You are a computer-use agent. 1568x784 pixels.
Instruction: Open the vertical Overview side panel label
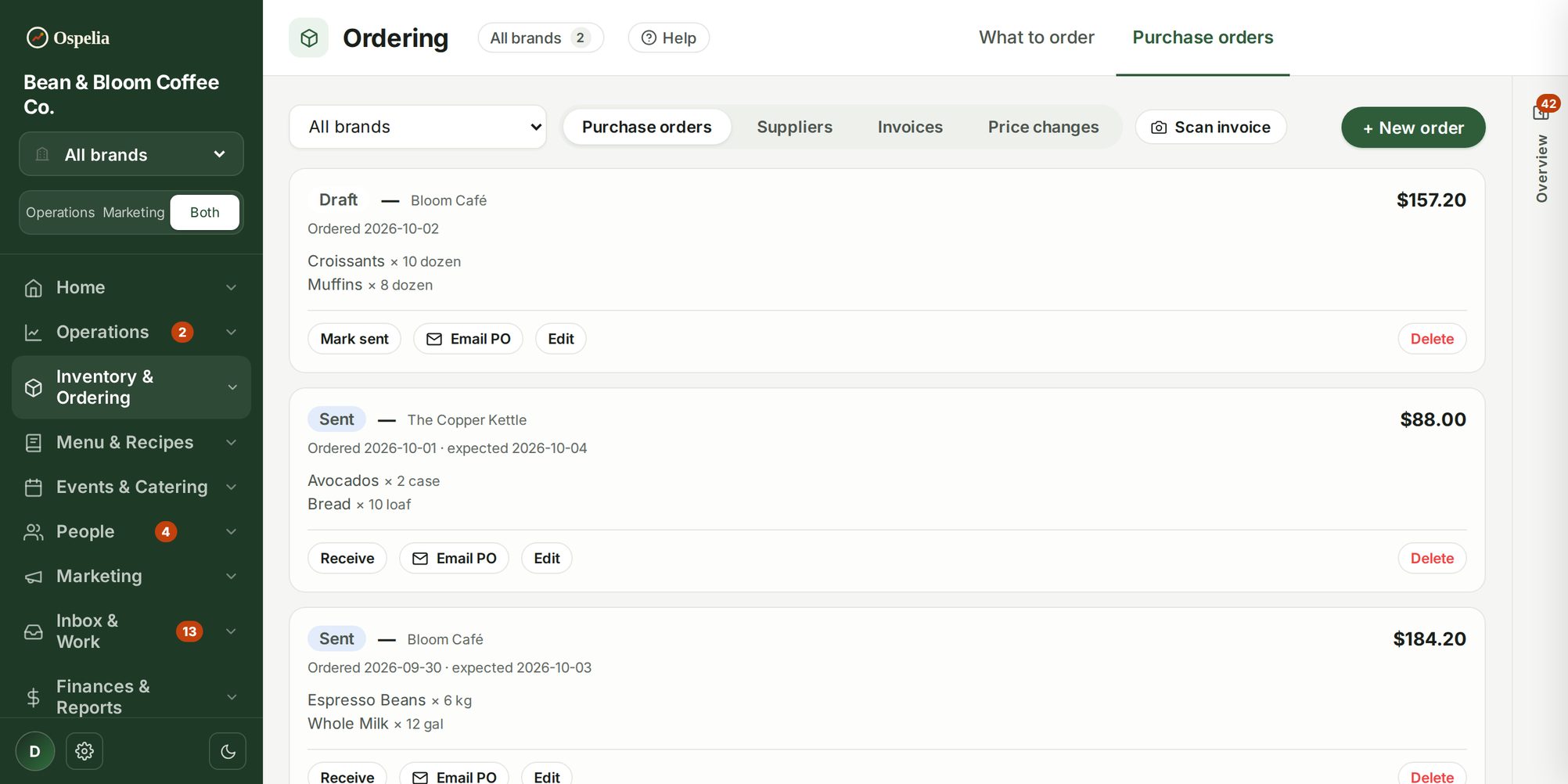pos(1541,168)
